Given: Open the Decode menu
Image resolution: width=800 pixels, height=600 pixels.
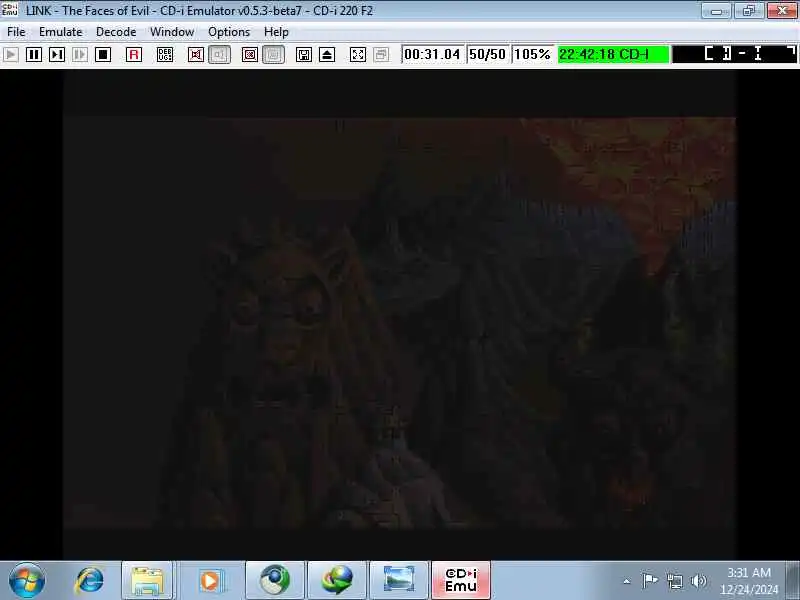Looking at the screenshot, I should click(116, 32).
